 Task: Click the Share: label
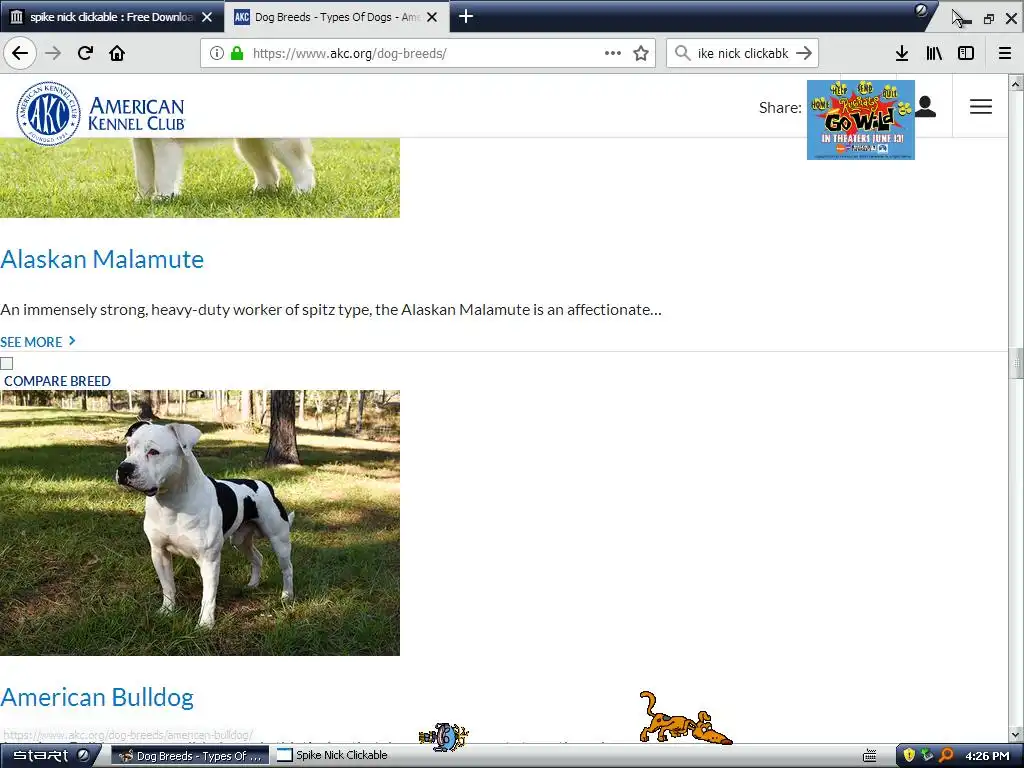(x=780, y=108)
